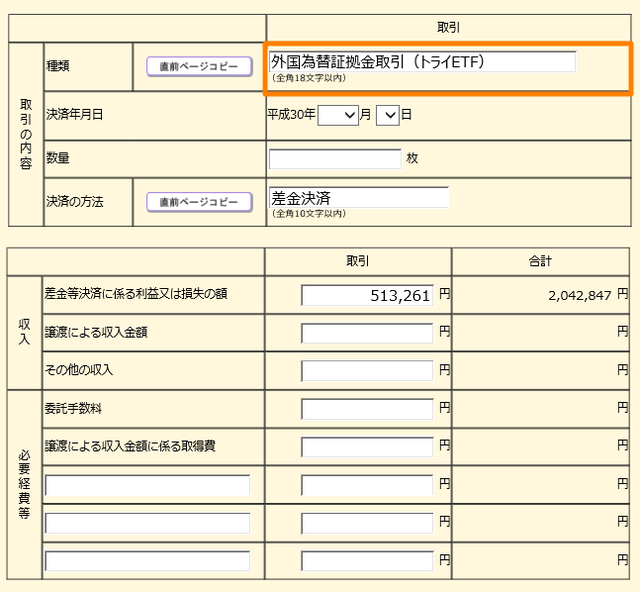Click the 全角10文字以内 hint text
640x592 pixels.
click(309, 214)
